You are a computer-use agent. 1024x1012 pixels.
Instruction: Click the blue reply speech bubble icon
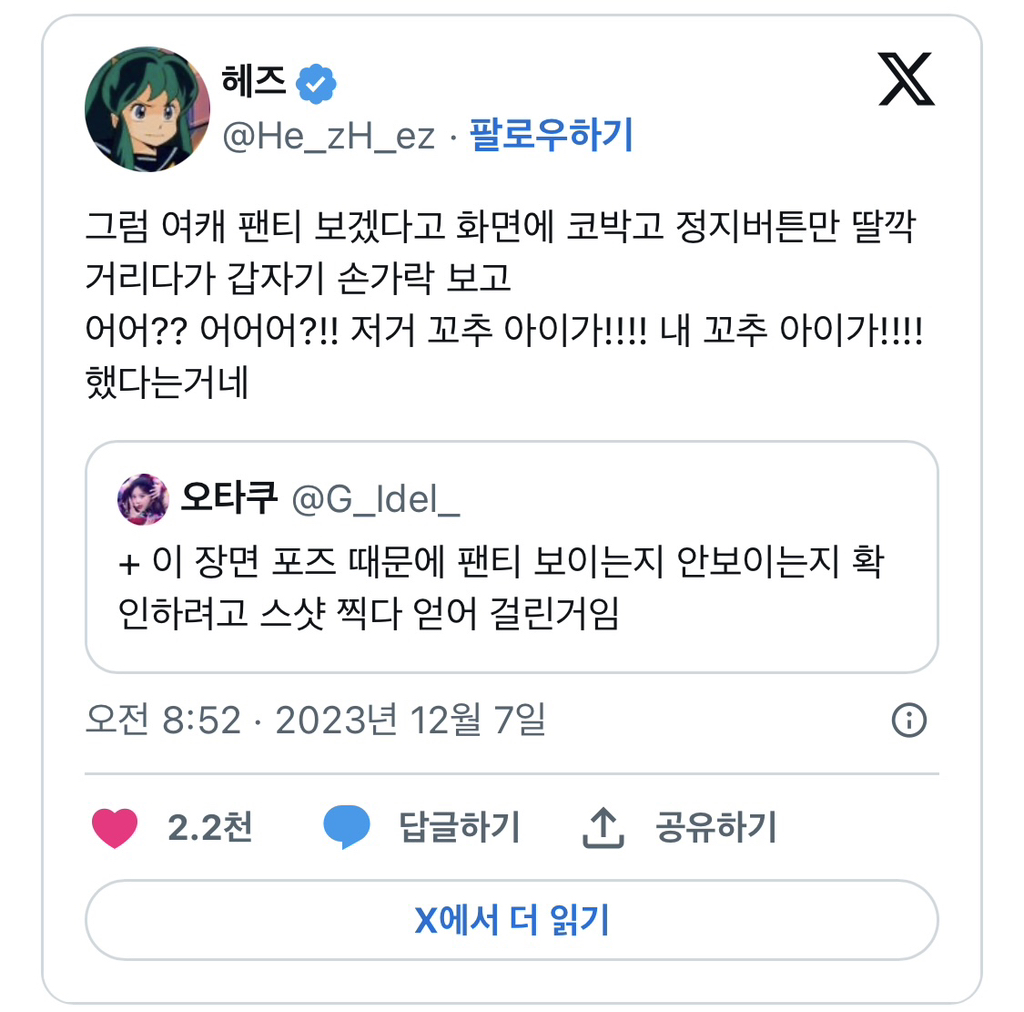click(346, 828)
